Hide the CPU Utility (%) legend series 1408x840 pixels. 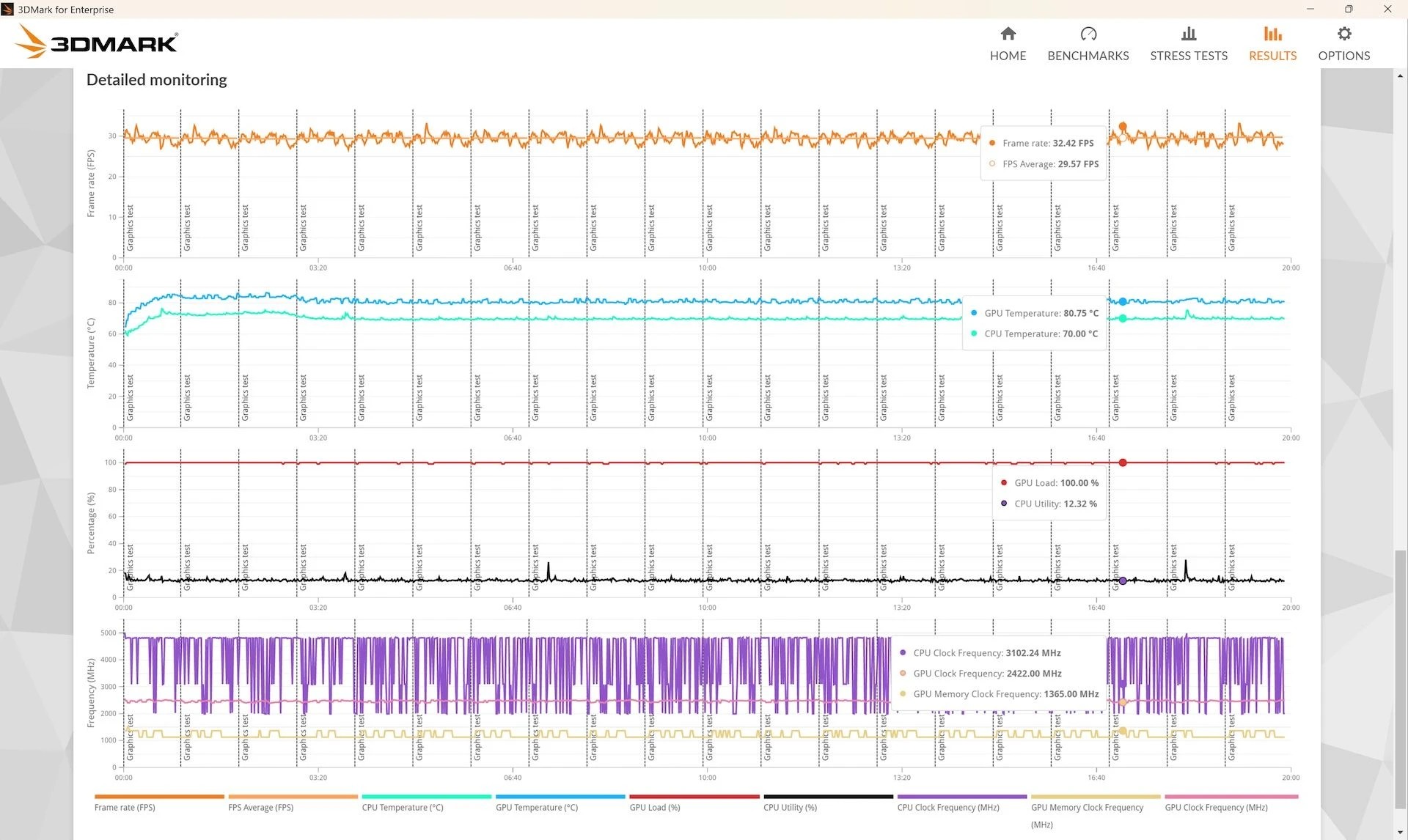click(x=790, y=807)
